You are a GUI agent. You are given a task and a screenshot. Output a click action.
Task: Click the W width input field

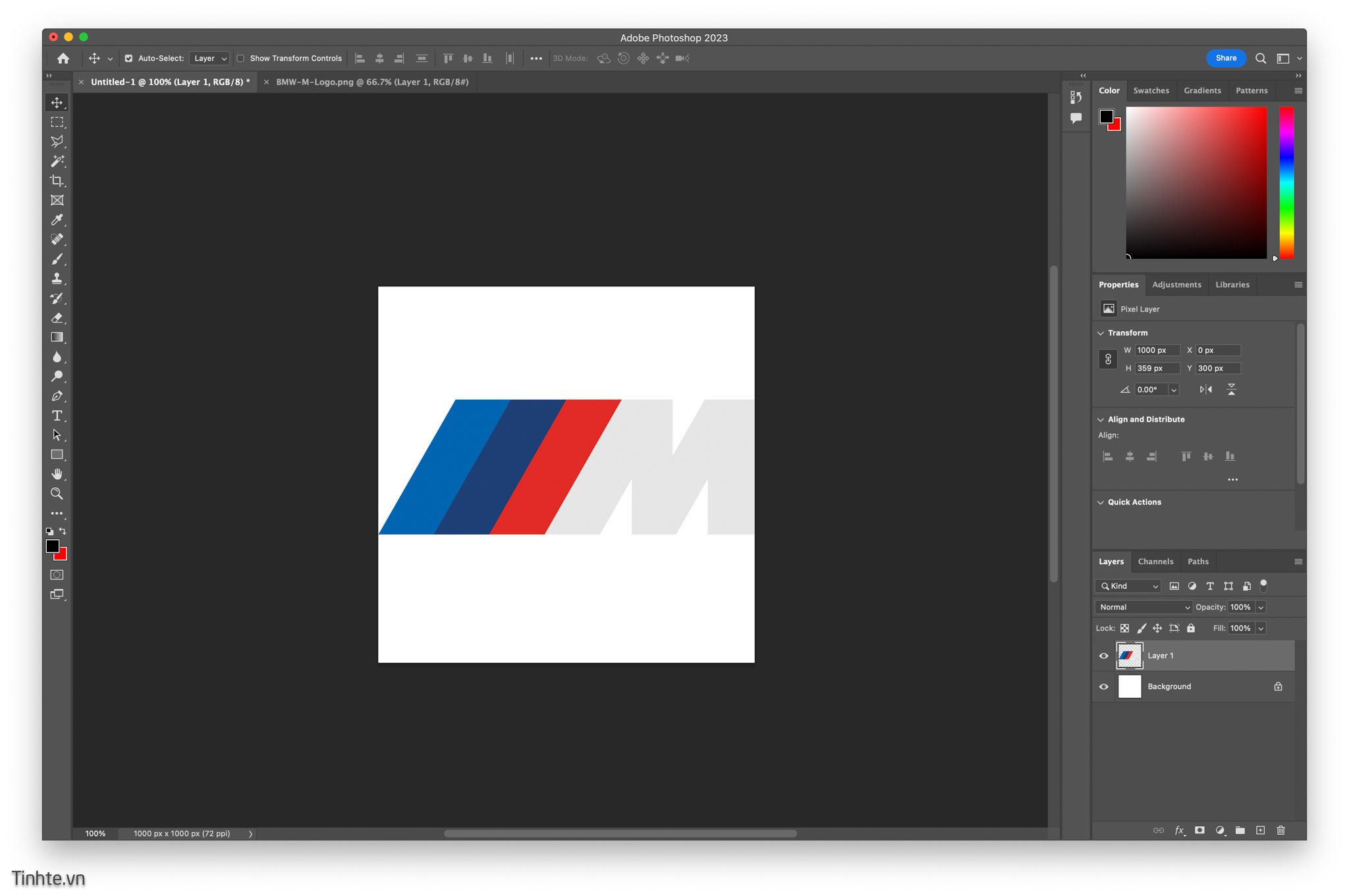click(x=1157, y=350)
